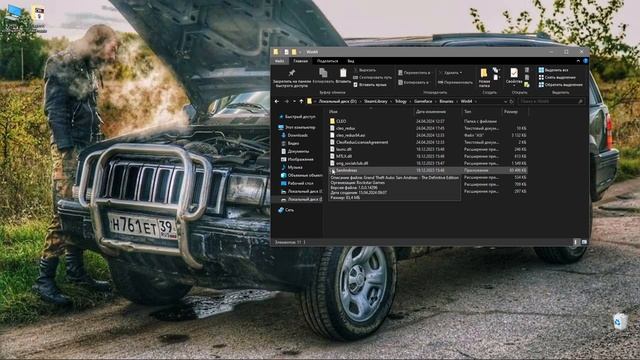Click Вырезать (Cut) in the ribbon
Viewport: 640px width, 360px height.
pos(364,70)
